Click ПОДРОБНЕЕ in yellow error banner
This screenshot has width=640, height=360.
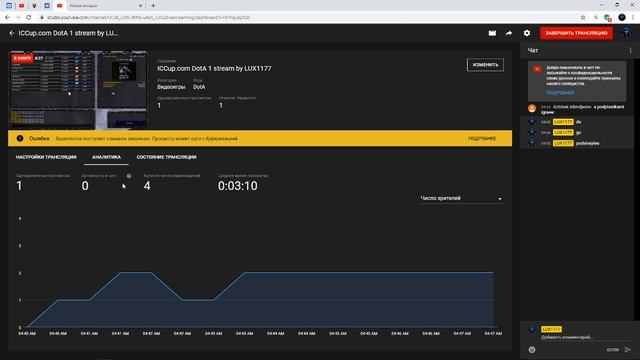(x=482, y=138)
